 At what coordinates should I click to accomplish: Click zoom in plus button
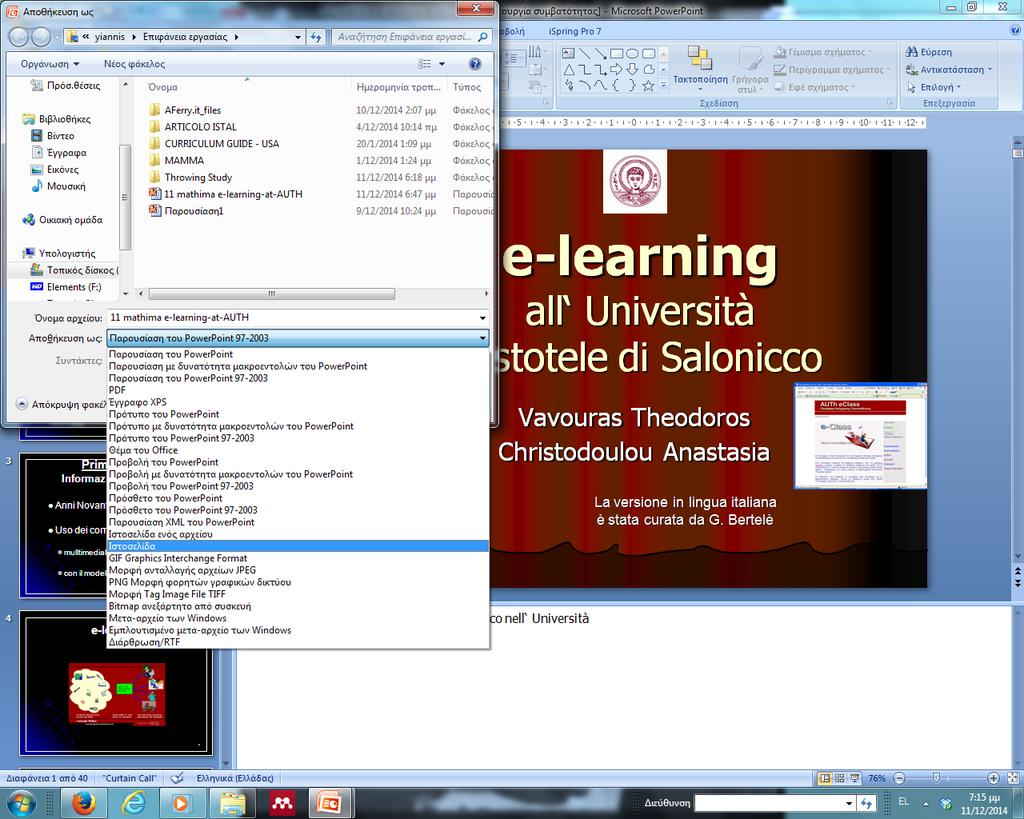point(993,778)
